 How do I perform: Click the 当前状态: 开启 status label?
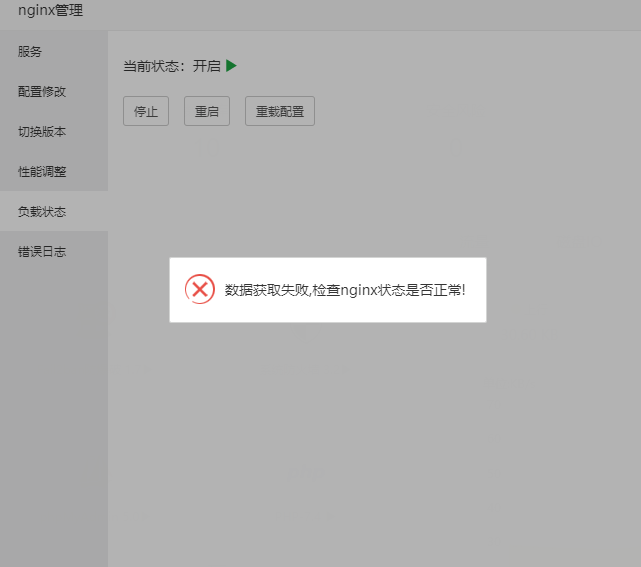coord(172,66)
